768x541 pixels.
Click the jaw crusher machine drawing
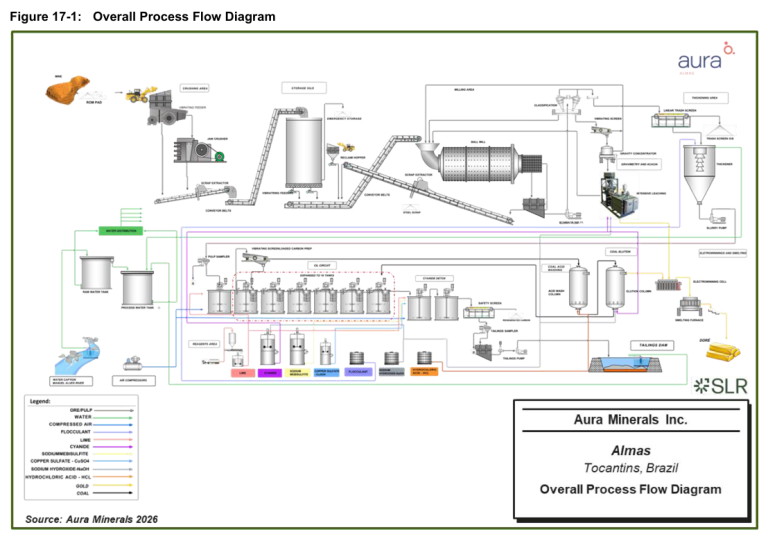pos(199,151)
